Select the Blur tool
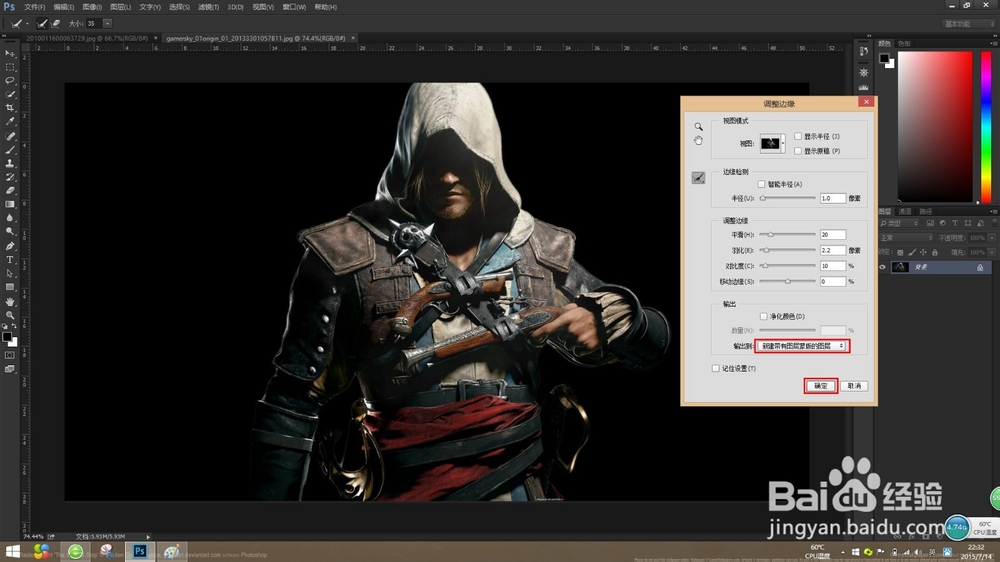The height and width of the screenshot is (562, 1000). pos(10,218)
